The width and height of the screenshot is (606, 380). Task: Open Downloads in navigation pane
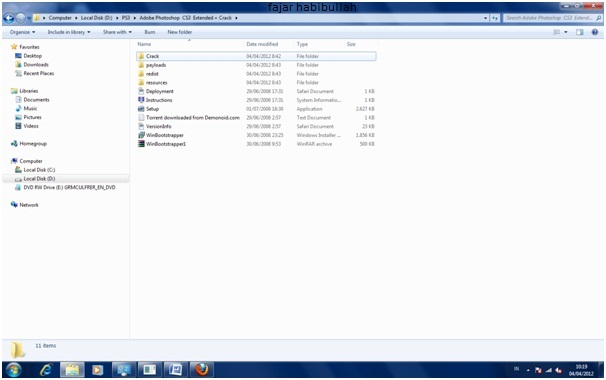36,65
